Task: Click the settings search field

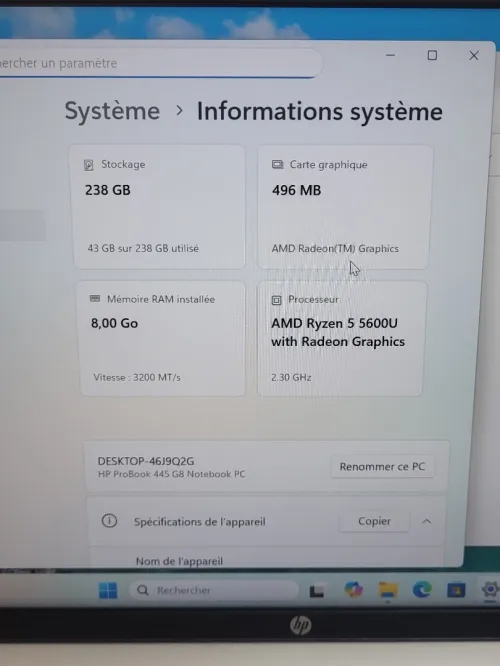Action: (159, 63)
